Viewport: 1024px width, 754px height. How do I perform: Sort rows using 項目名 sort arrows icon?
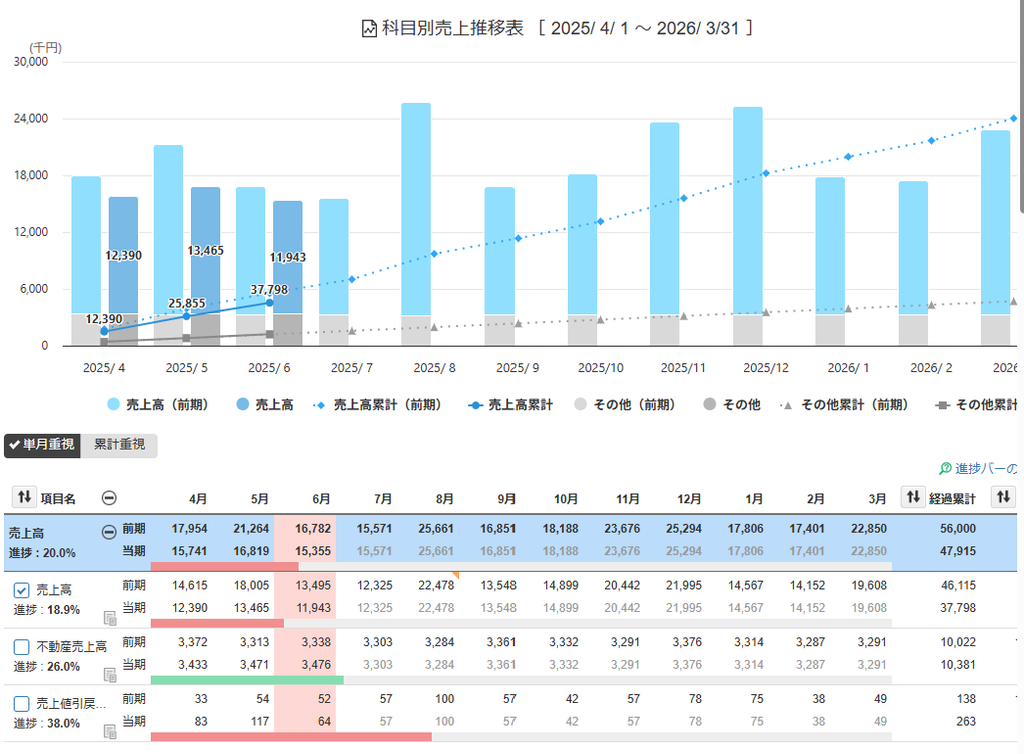[x=24, y=497]
